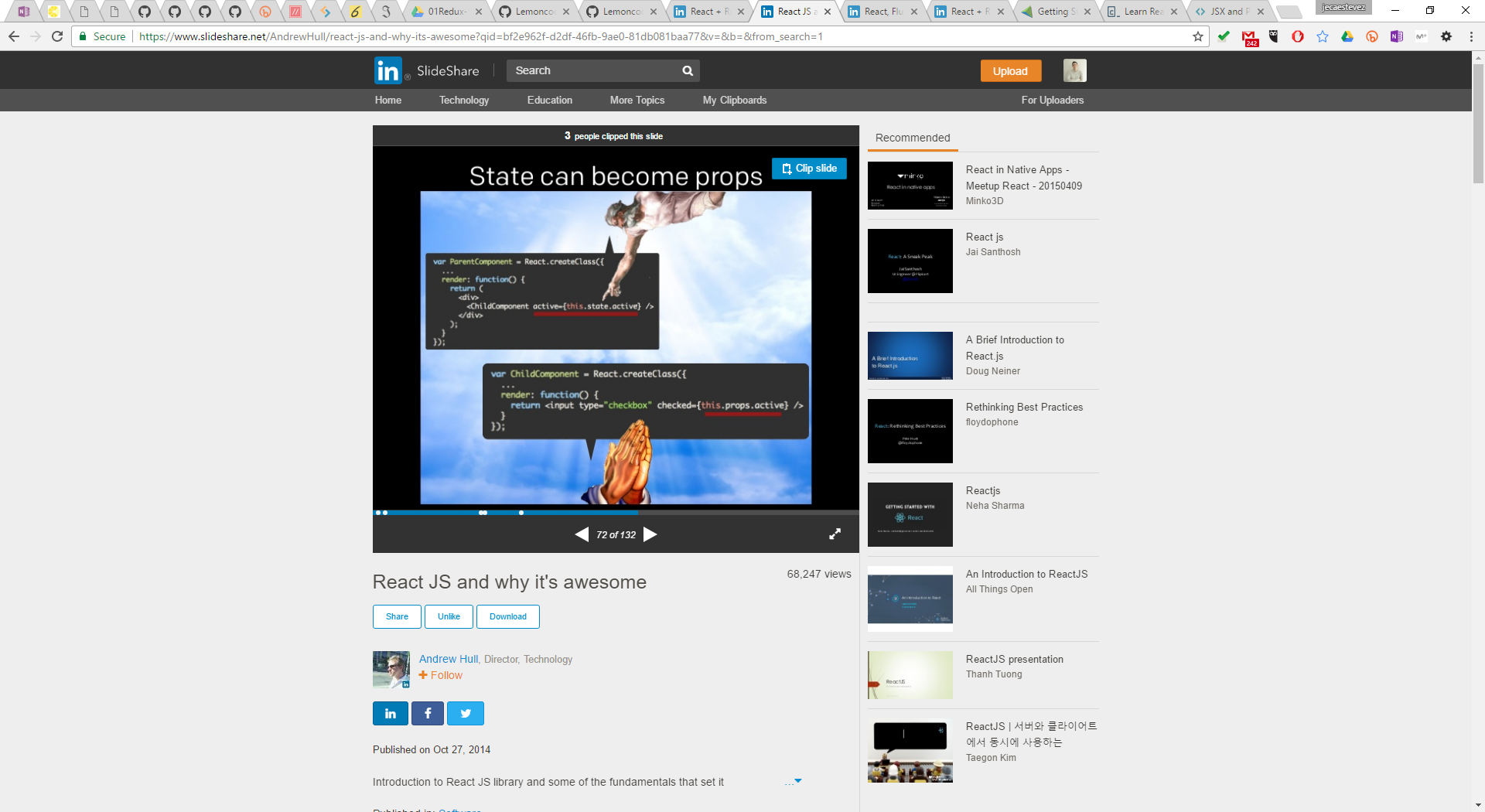
Task: Open For Uploaders menu
Action: [x=1053, y=100]
